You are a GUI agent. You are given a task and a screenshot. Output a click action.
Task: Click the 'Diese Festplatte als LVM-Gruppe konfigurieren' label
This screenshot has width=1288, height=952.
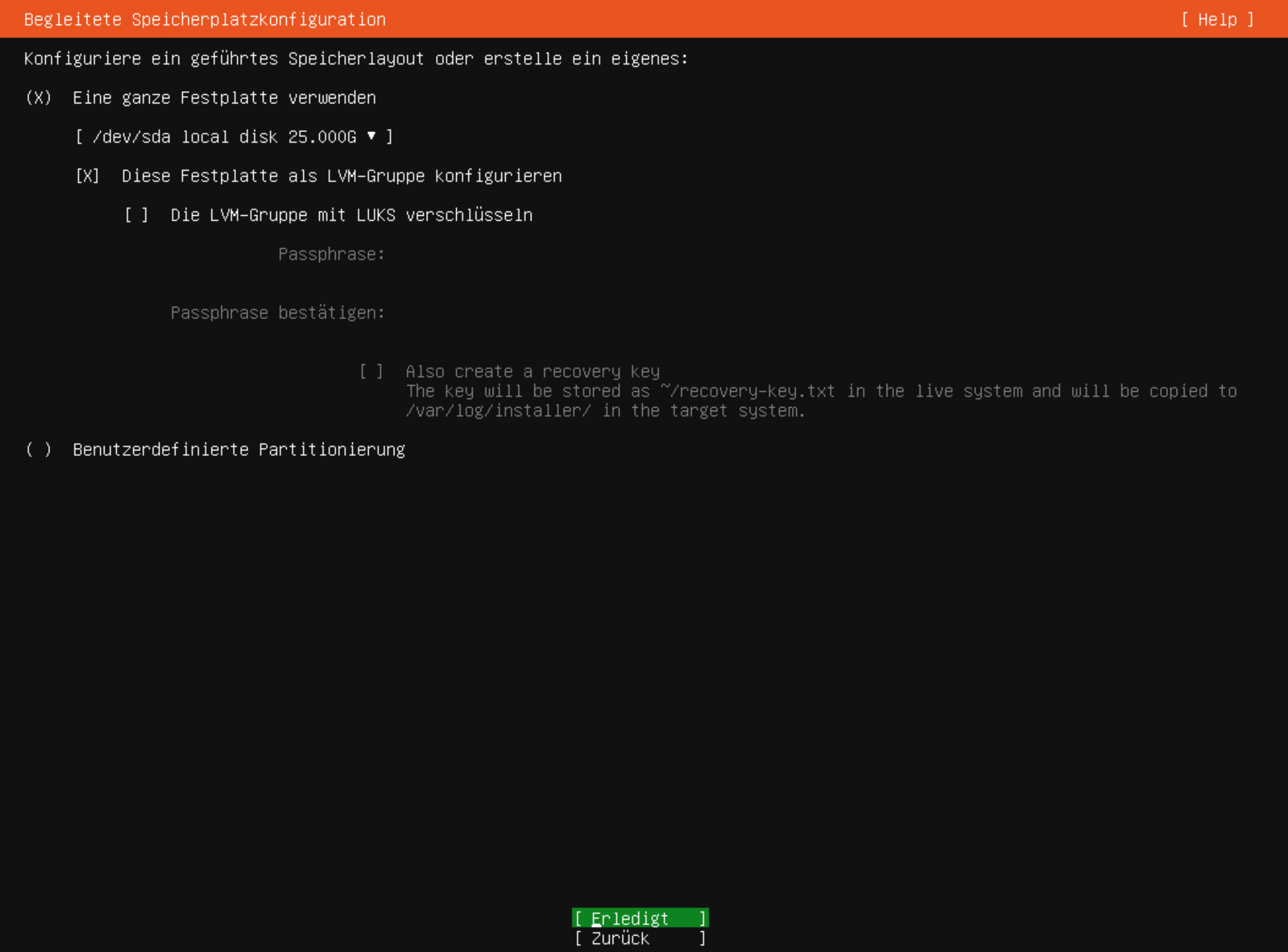[x=341, y=176]
